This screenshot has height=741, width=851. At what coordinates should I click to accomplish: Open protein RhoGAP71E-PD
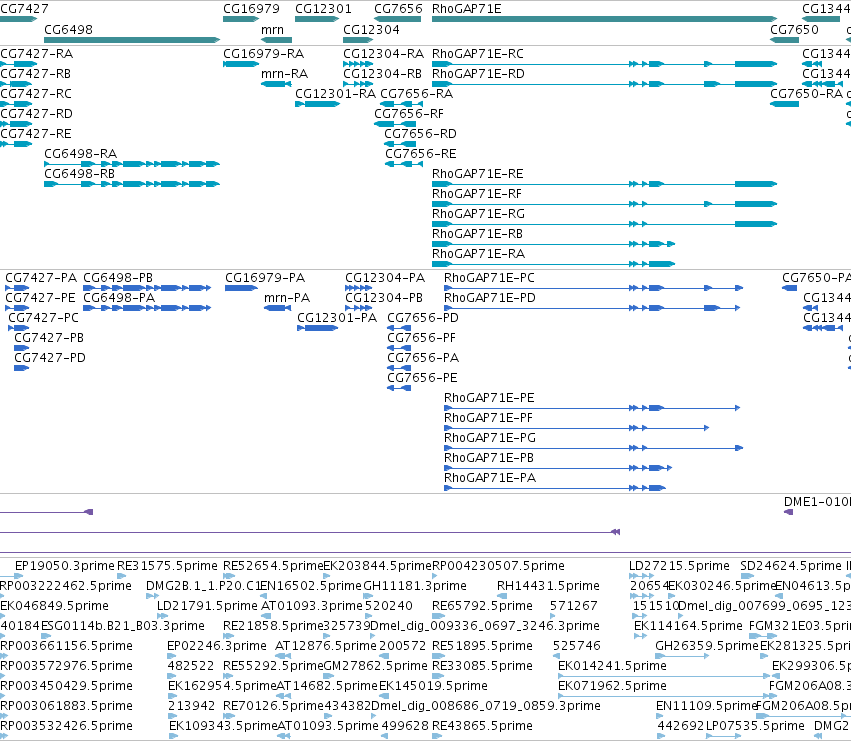490,298
